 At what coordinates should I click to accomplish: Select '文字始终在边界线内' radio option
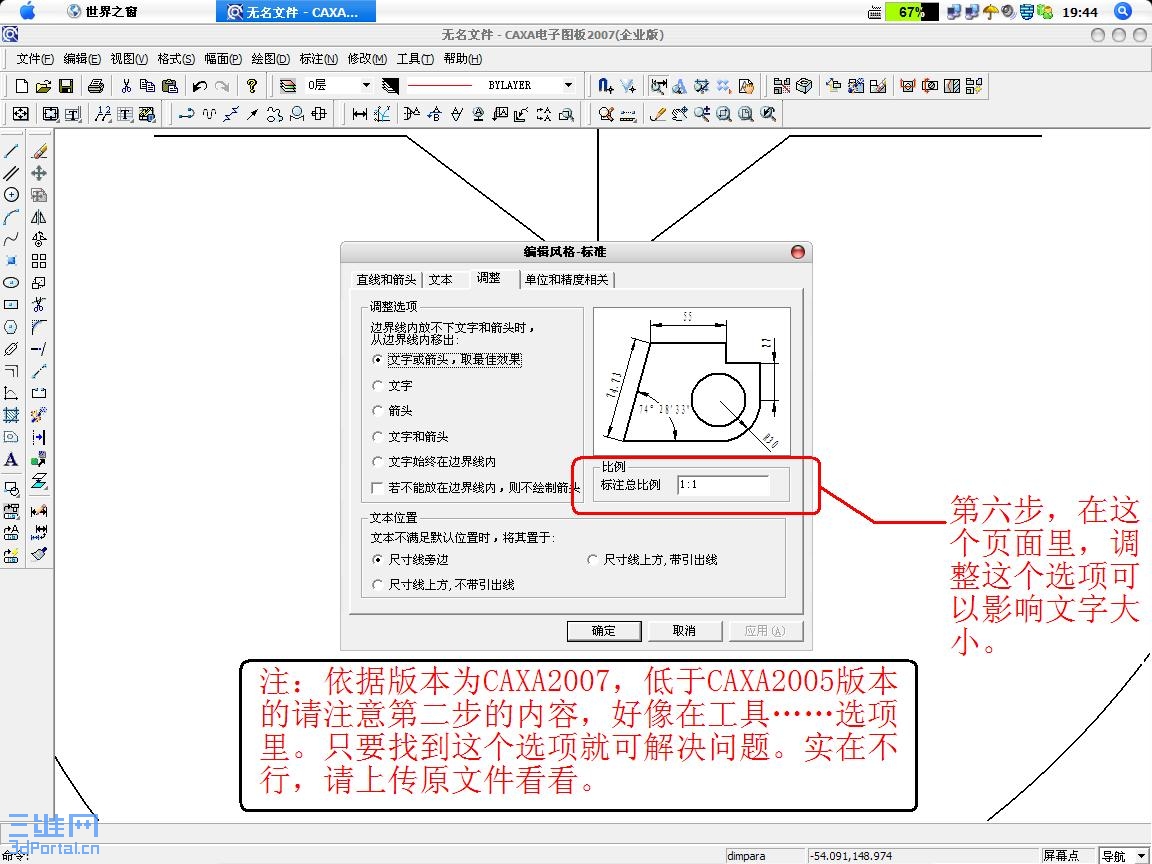coord(434,461)
